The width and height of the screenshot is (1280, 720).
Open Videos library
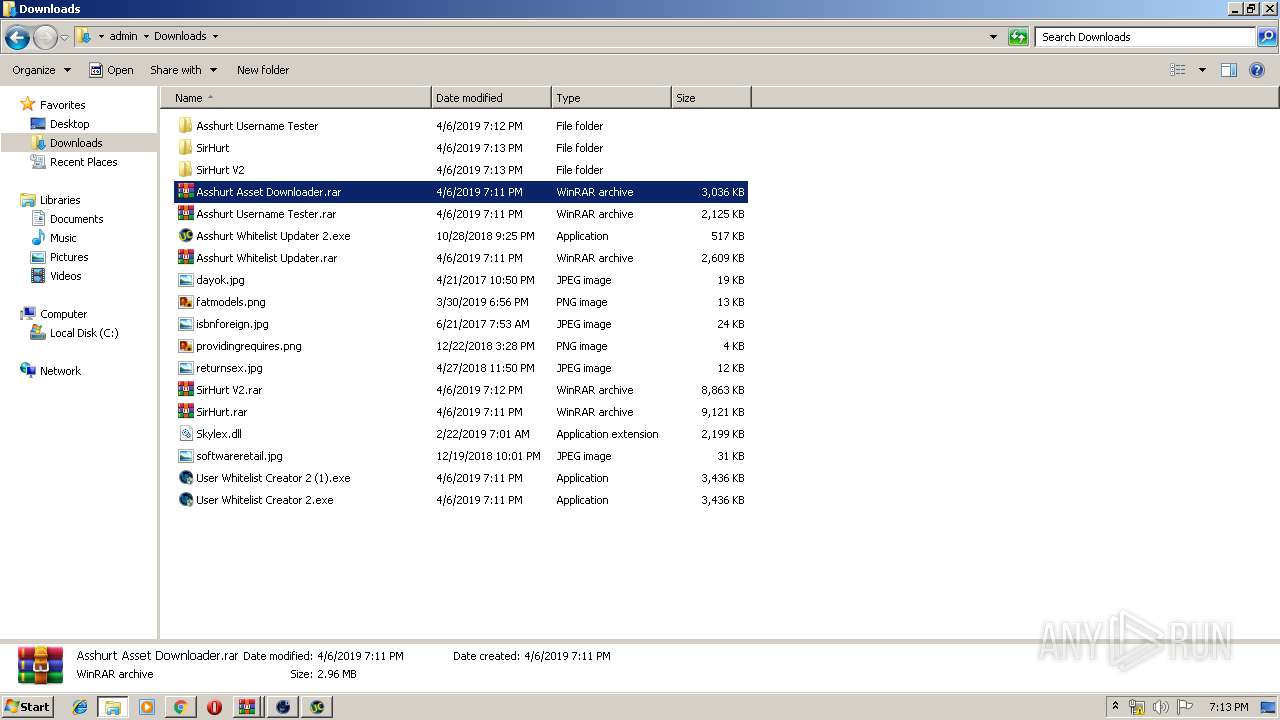(x=65, y=276)
